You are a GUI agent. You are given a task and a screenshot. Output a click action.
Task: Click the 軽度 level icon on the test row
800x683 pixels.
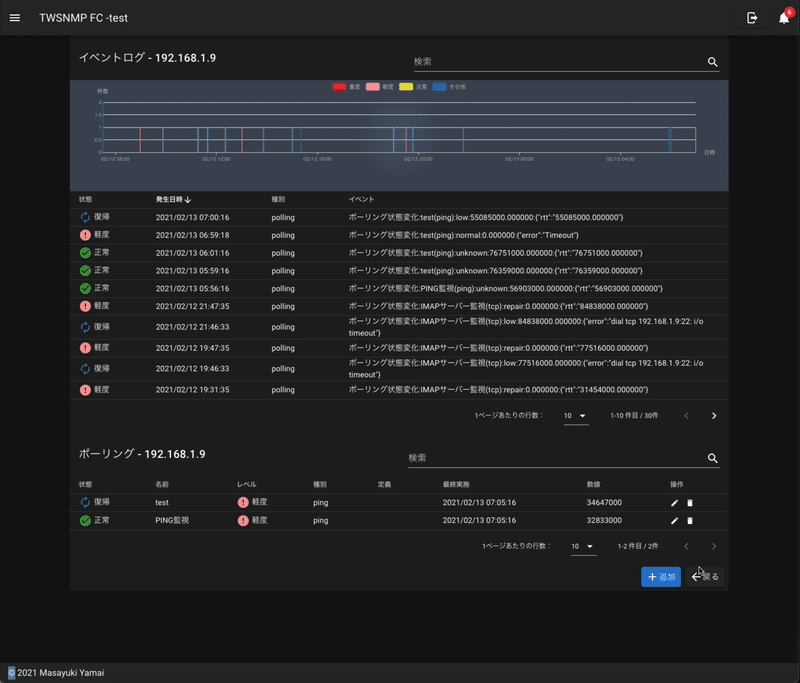[x=242, y=500]
